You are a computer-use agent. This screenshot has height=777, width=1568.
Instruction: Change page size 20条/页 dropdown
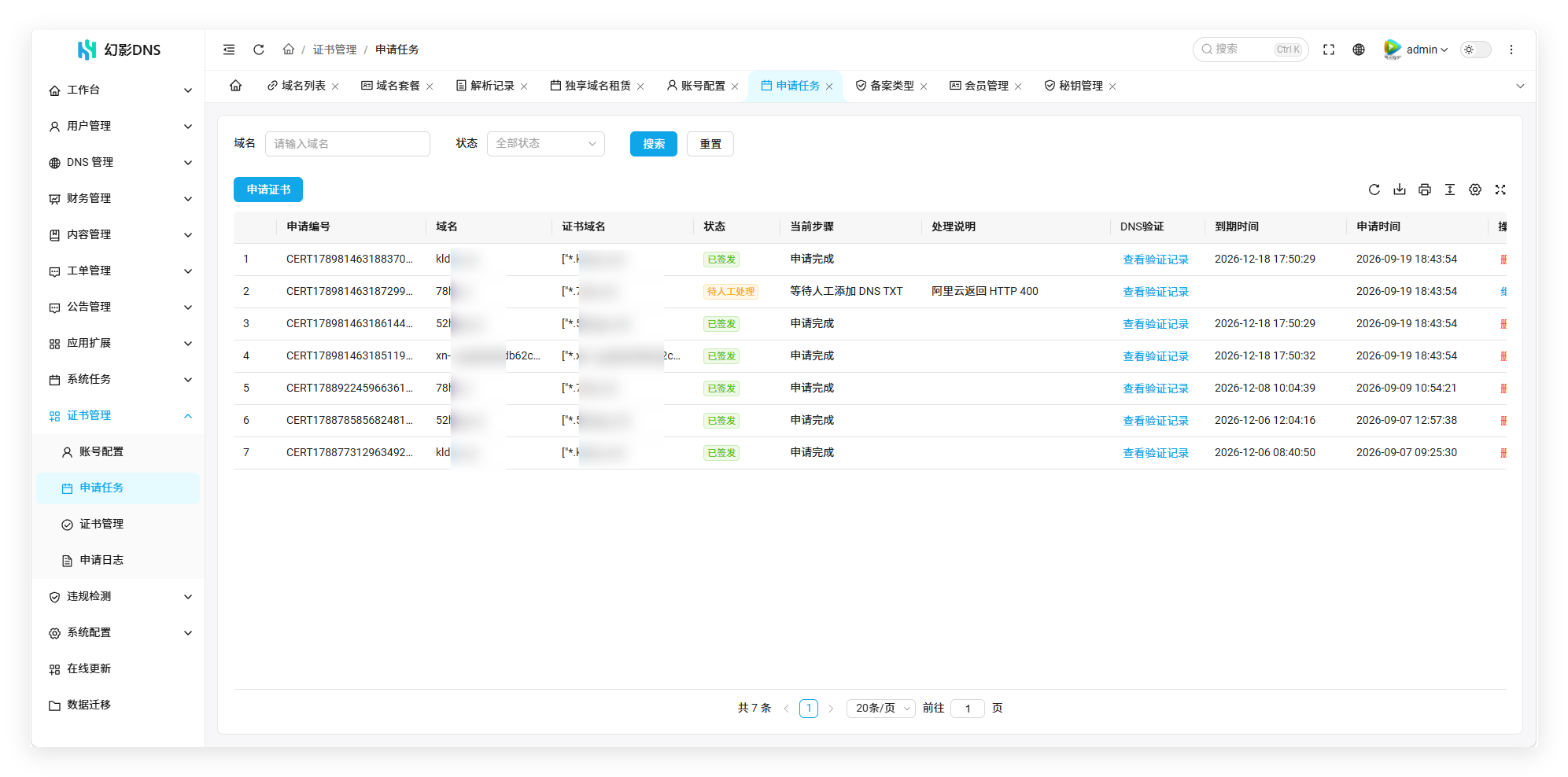coord(881,709)
